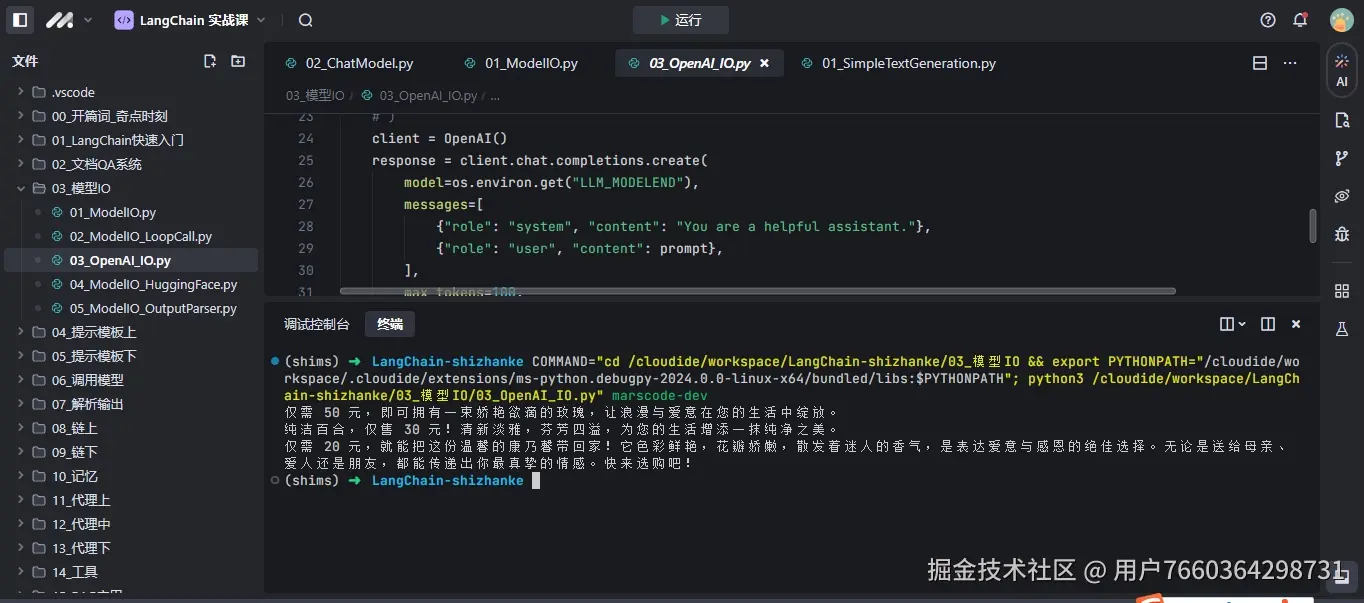Open the test lab flask icon
This screenshot has width=1364, height=603.
point(1341,328)
